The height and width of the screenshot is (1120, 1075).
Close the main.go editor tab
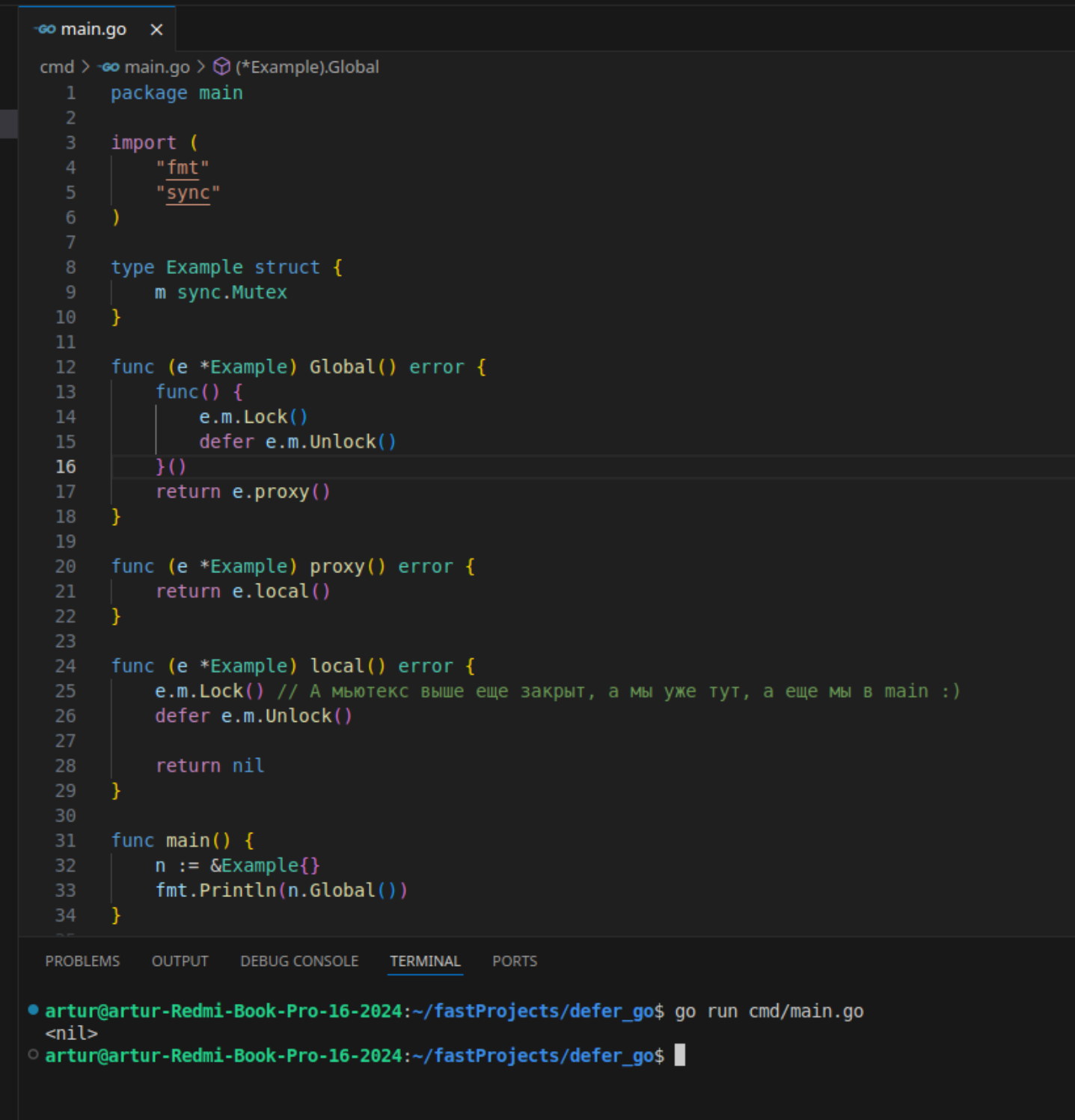pyautogui.click(x=156, y=29)
